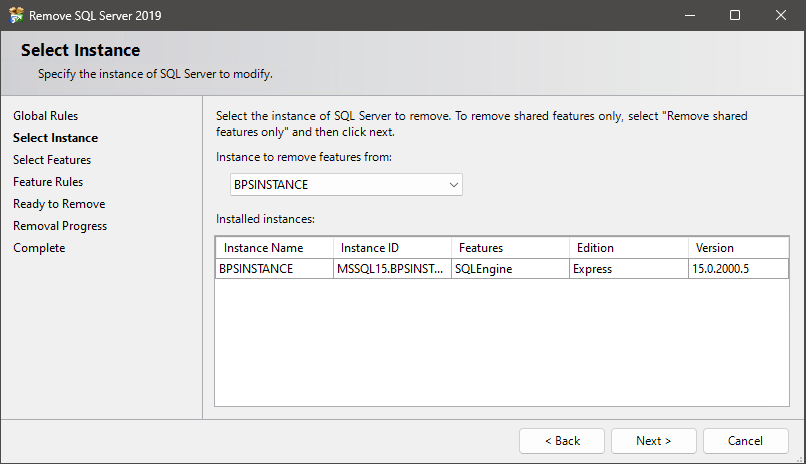The height and width of the screenshot is (464, 806).
Task: Minimize the Remove SQL Server 2019 window
Action: tap(690, 15)
